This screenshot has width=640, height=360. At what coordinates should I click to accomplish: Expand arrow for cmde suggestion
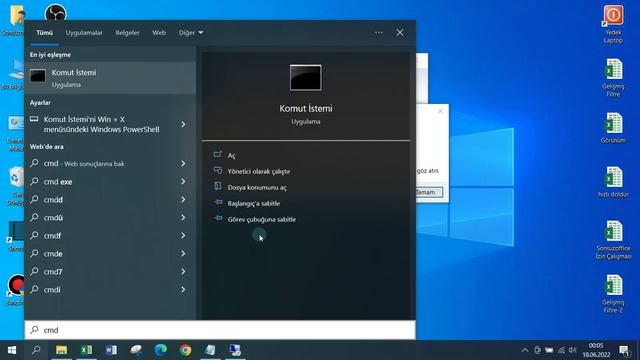point(183,253)
